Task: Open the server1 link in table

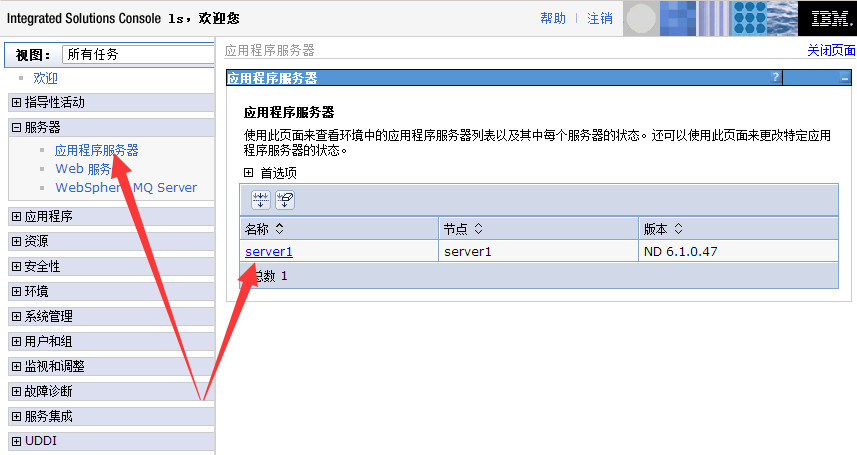Action: 269,252
